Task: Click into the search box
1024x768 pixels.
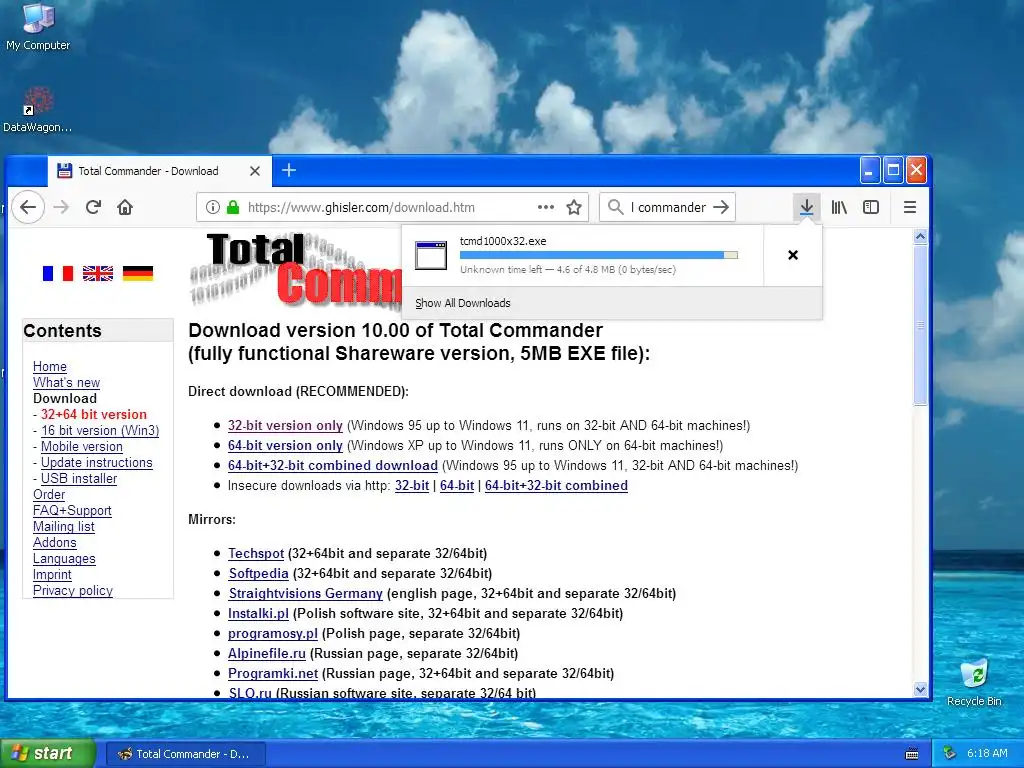Action: tap(666, 208)
